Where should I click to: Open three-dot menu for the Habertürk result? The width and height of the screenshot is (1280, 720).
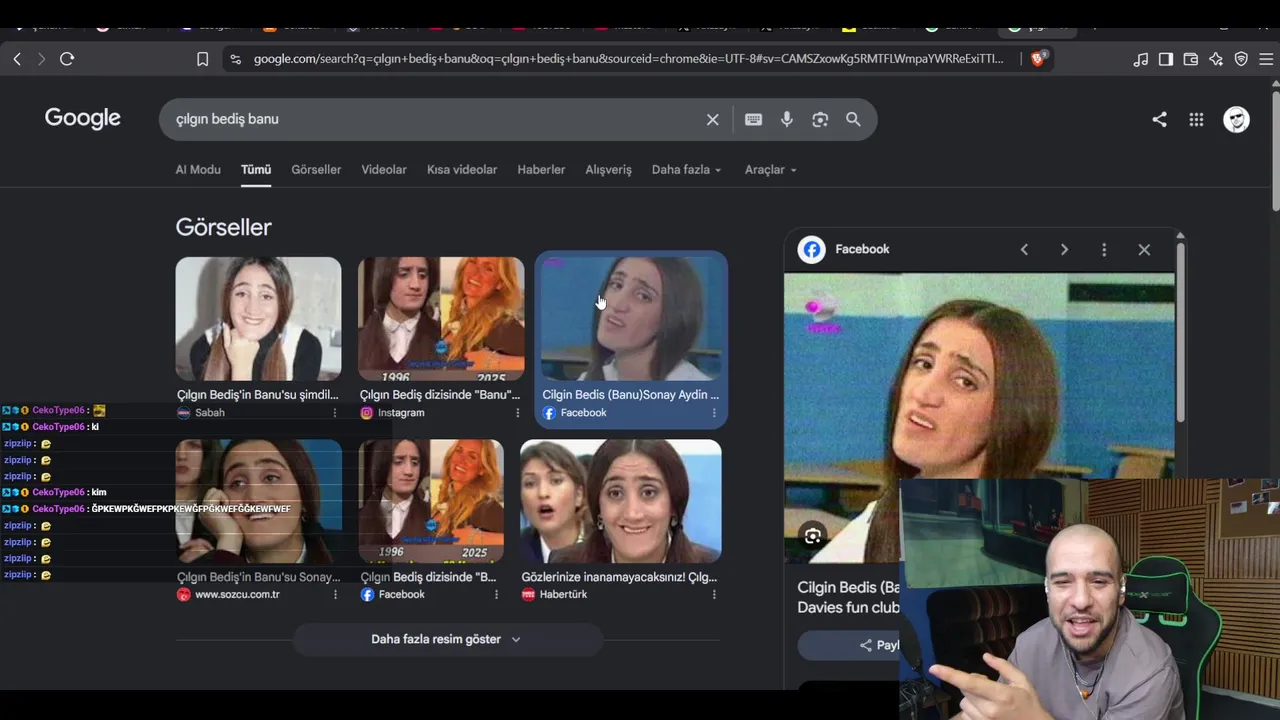click(714, 595)
